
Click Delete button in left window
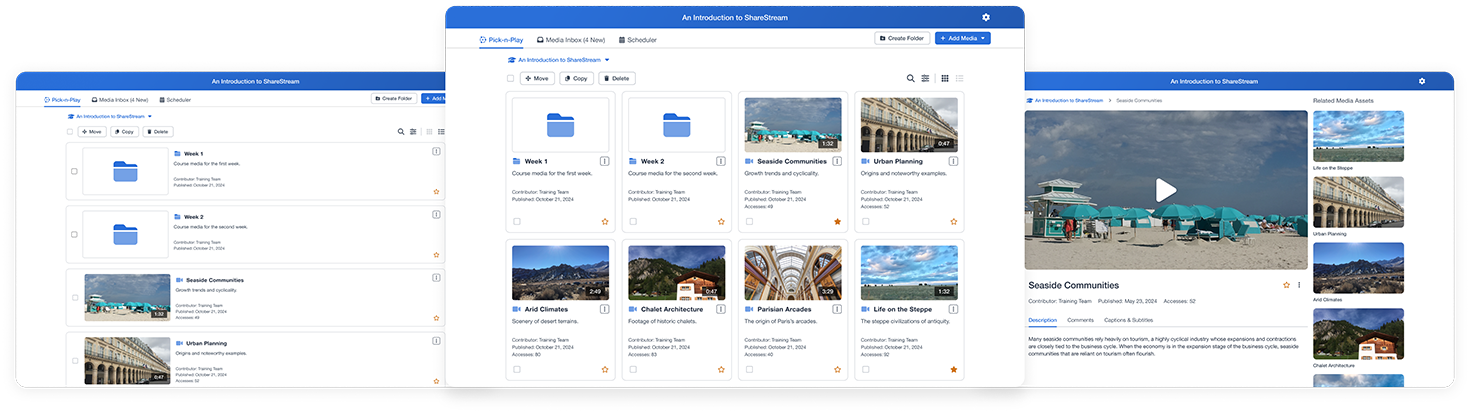(159, 131)
